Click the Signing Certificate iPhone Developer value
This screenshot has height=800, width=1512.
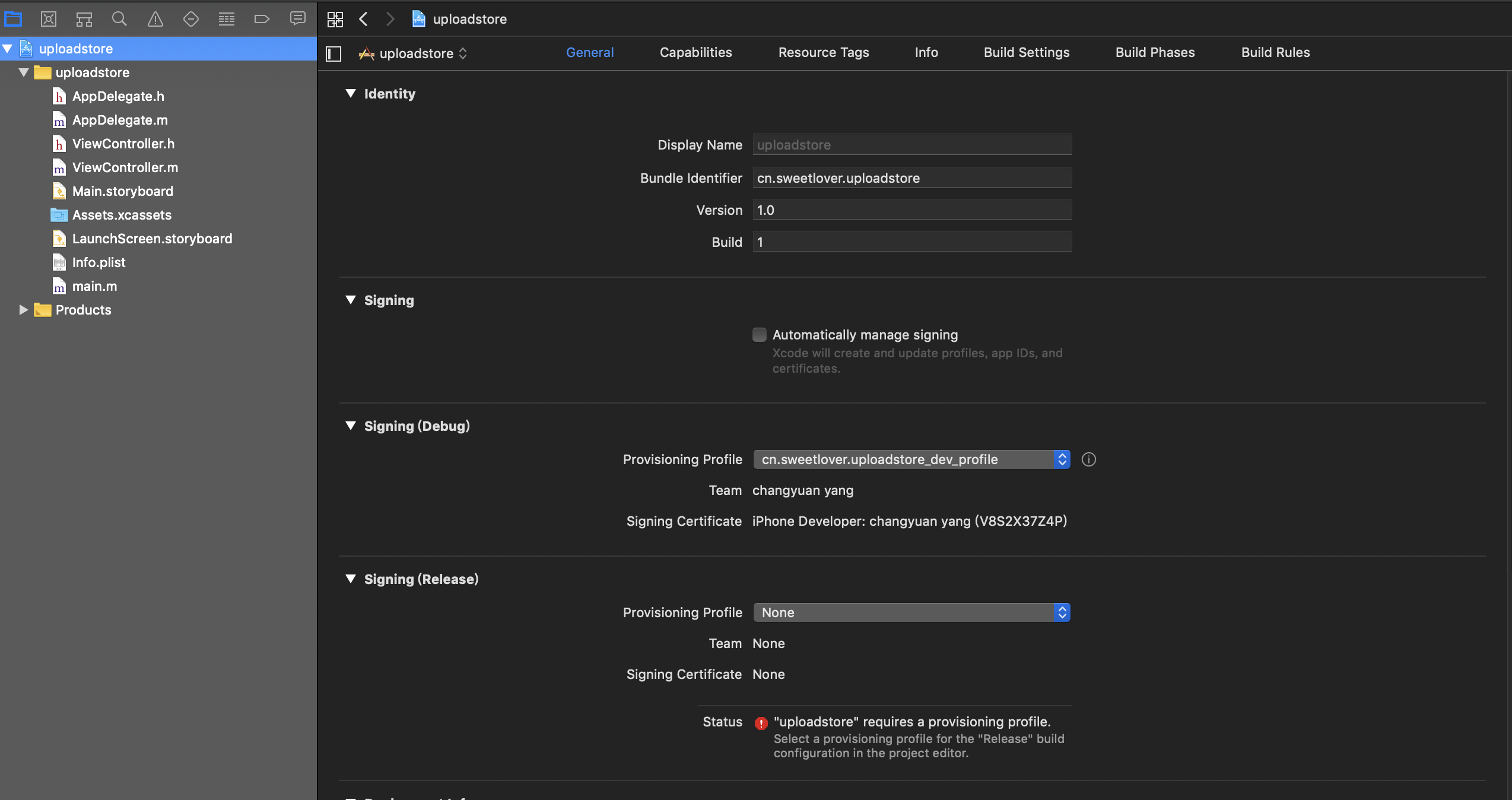click(910, 521)
